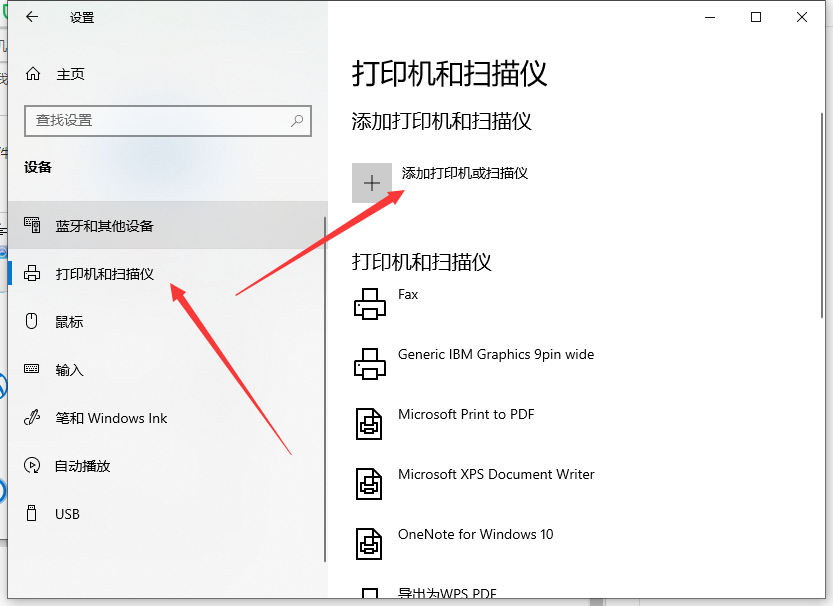Click the search magnifier icon

(x=296, y=120)
